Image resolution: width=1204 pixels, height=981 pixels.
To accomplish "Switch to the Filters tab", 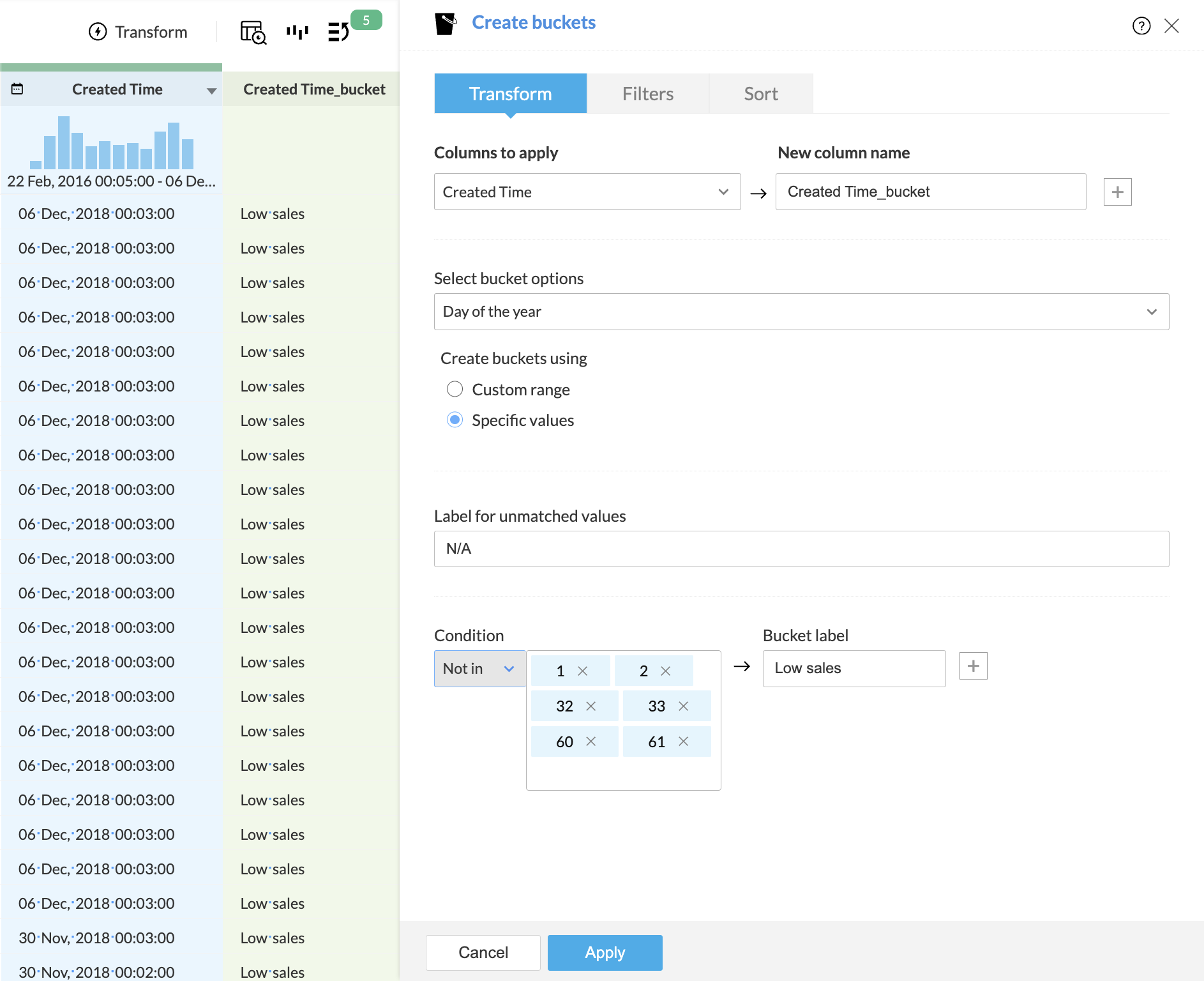I will [x=647, y=94].
